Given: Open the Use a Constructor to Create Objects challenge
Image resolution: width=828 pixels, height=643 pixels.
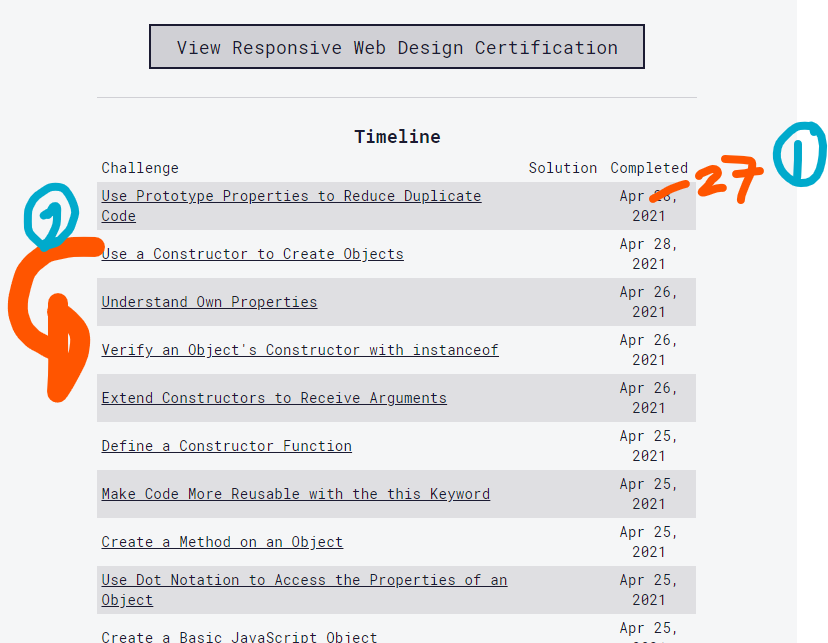Looking at the screenshot, I should point(252,254).
